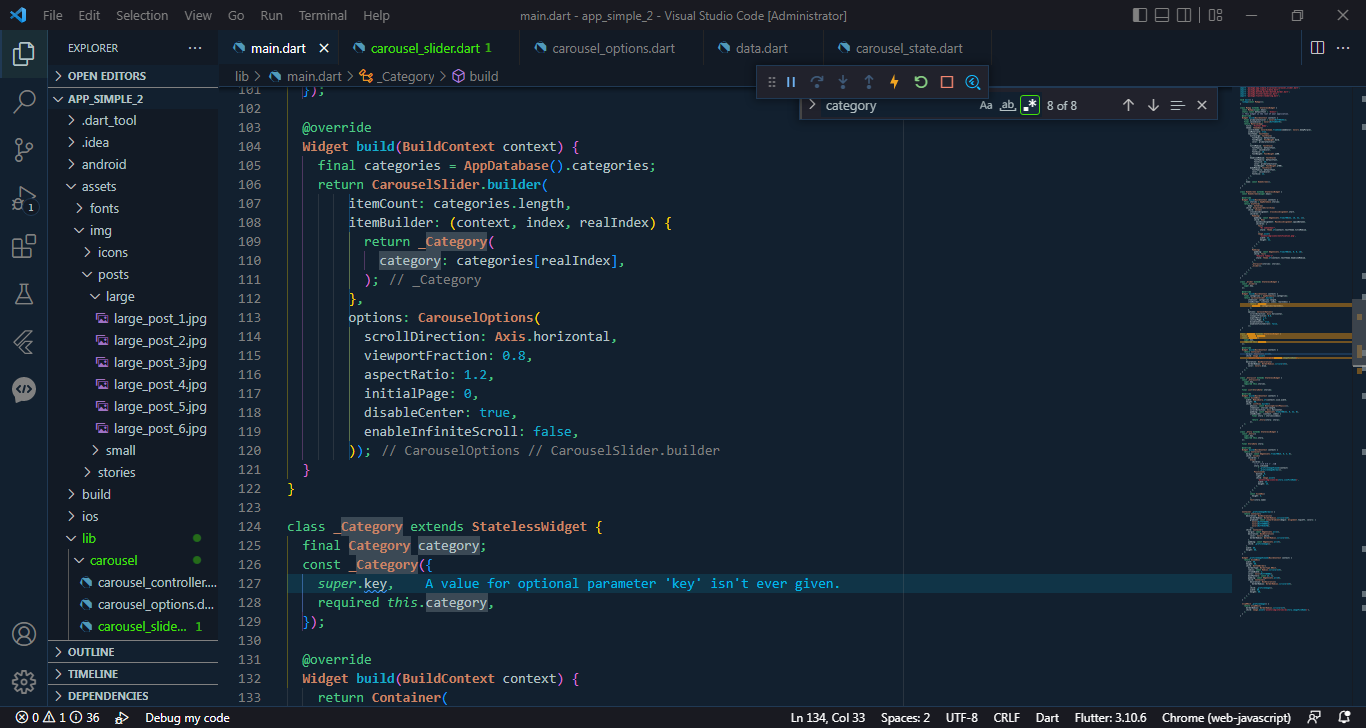1366x728 pixels.
Task: Toggle primary side bar layout
Action: [1141, 15]
